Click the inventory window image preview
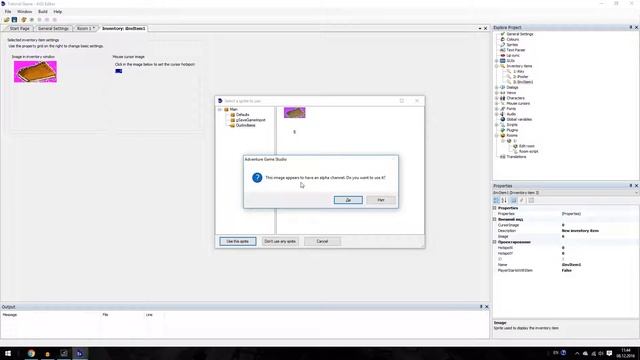The height and width of the screenshot is (360, 640). (35, 71)
